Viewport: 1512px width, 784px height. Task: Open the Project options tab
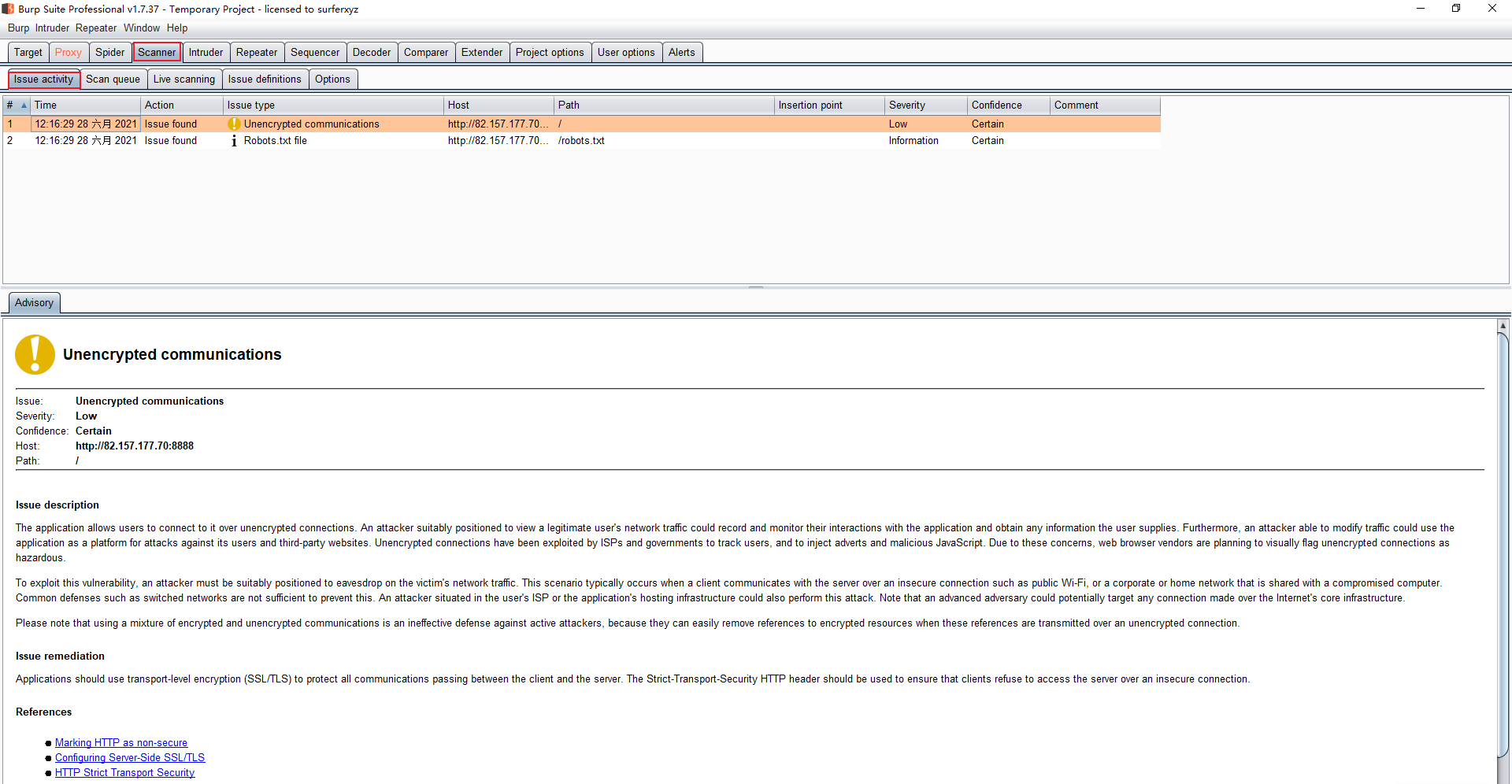pos(550,53)
